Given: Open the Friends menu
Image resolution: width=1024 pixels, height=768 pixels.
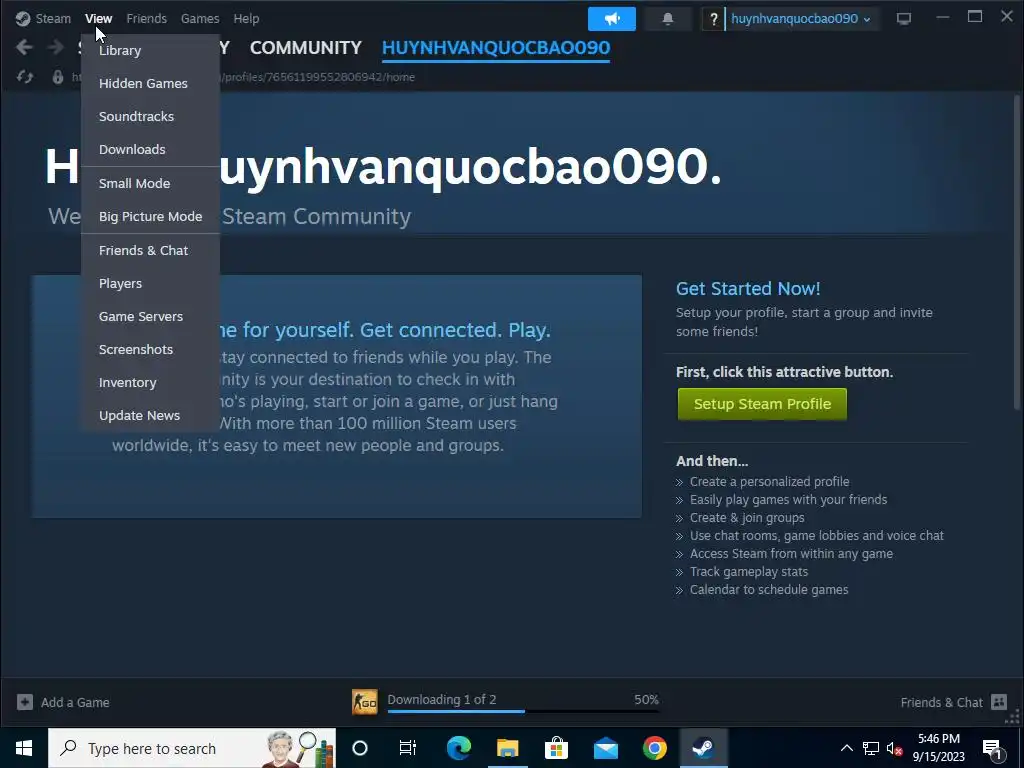Looking at the screenshot, I should 146,18.
